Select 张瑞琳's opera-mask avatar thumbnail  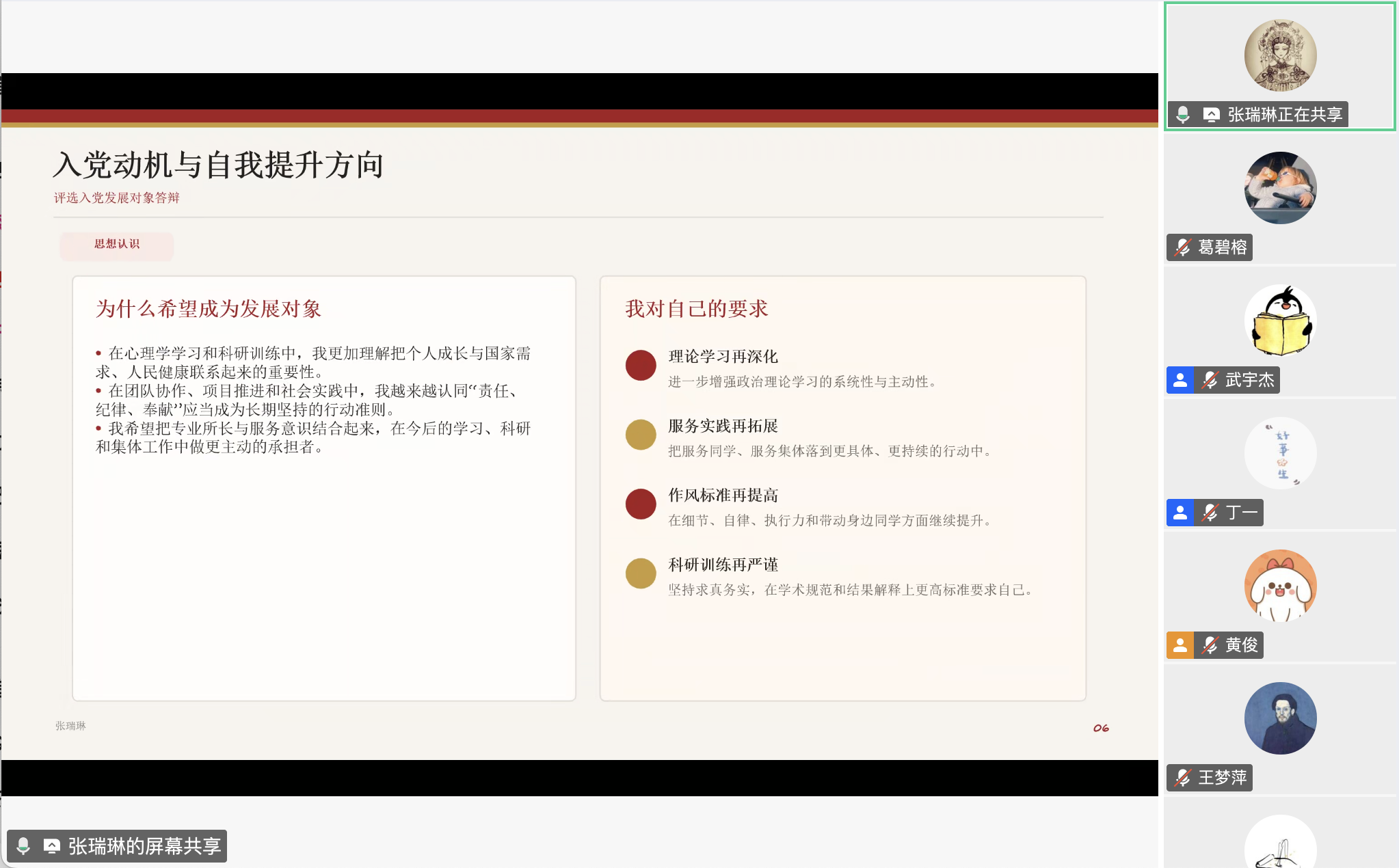[x=1280, y=55]
